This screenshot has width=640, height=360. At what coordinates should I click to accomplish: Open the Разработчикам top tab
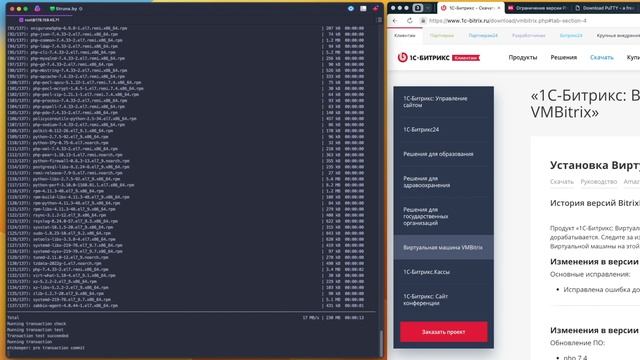point(529,36)
